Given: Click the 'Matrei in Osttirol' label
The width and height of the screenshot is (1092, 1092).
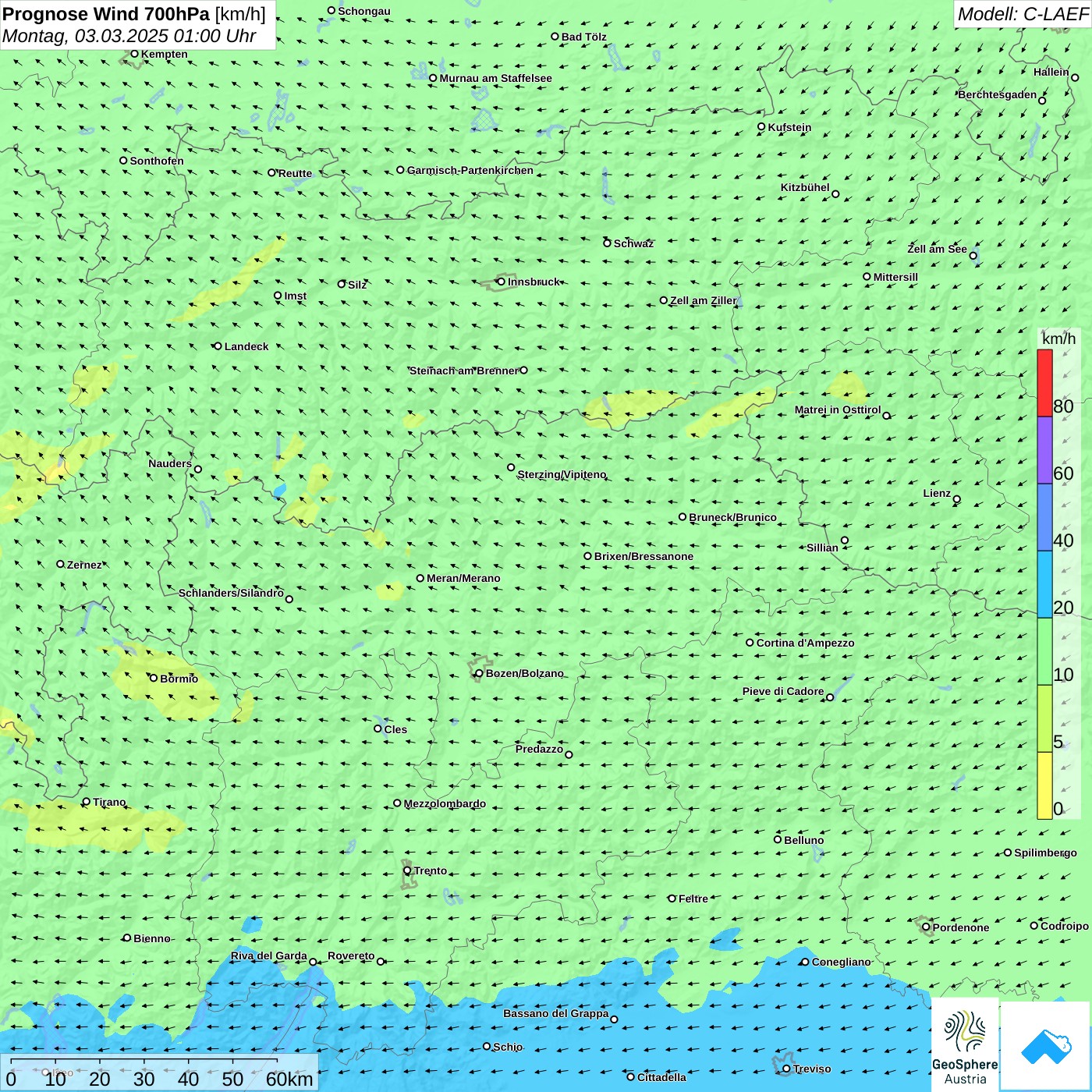Looking at the screenshot, I should coord(838,409).
